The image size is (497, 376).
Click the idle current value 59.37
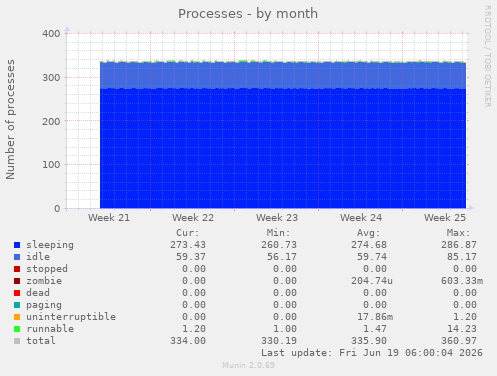pyautogui.click(x=191, y=257)
